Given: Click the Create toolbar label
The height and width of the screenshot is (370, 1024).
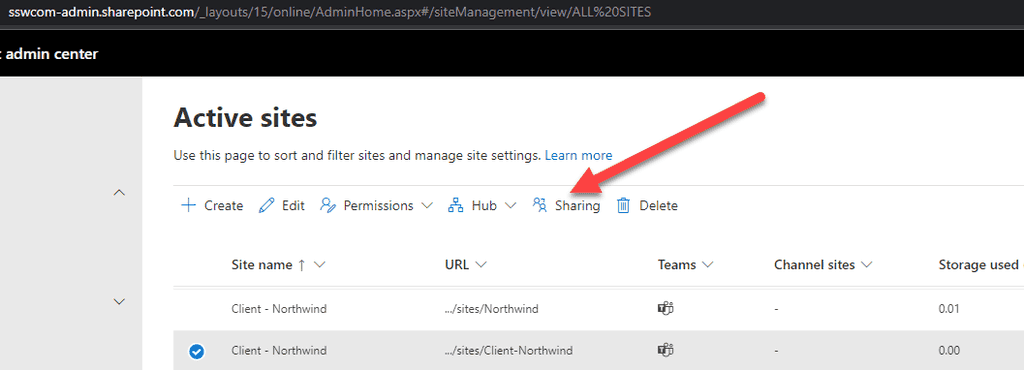Looking at the screenshot, I should click(x=223, y=206).
